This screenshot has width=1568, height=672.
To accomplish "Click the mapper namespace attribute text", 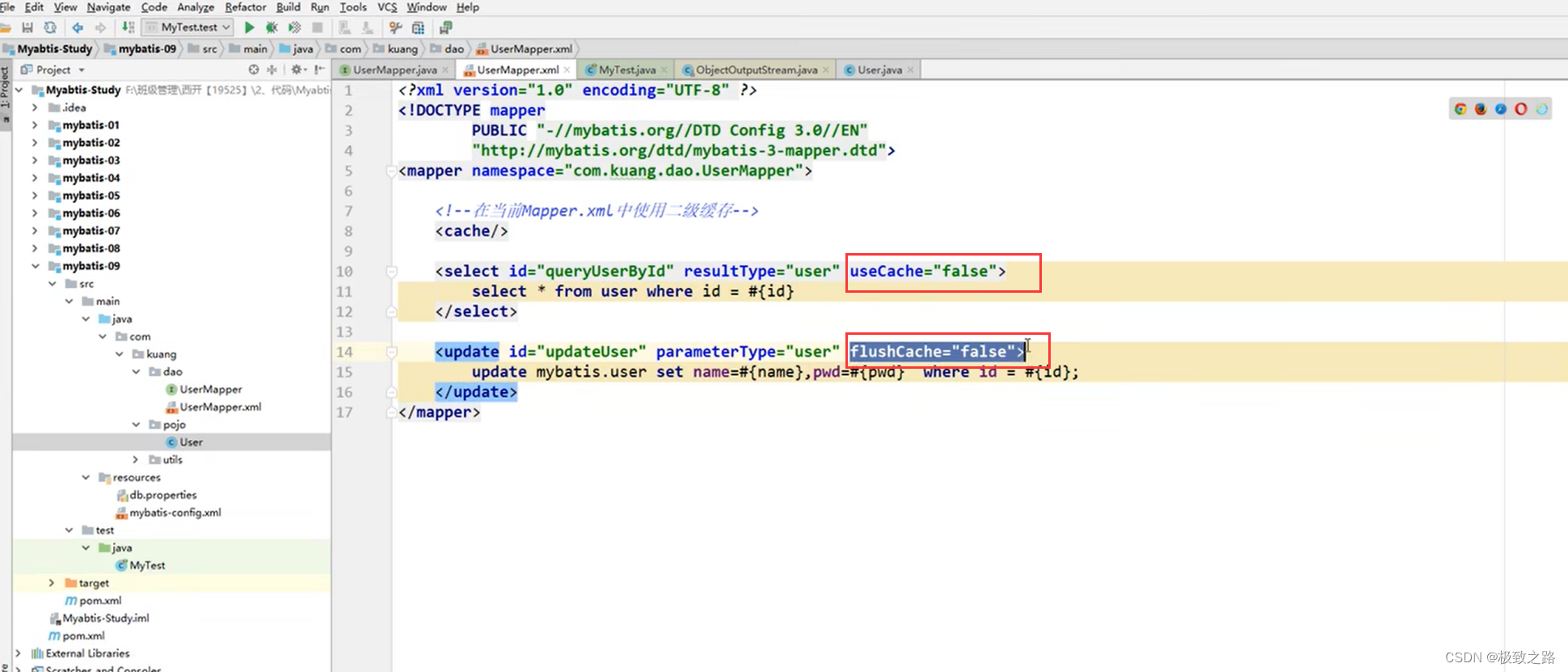I will click(637, 171).
